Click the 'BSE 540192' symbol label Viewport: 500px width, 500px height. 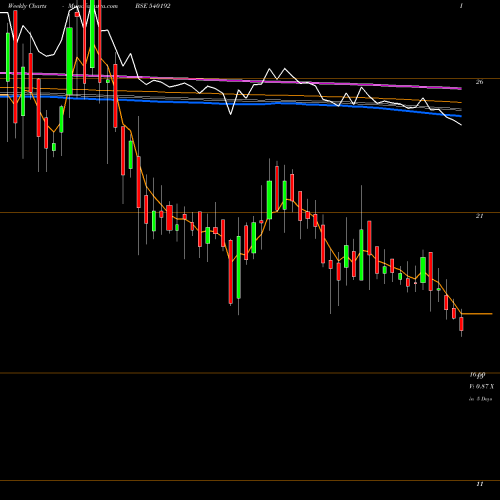[x=153, y=6]
